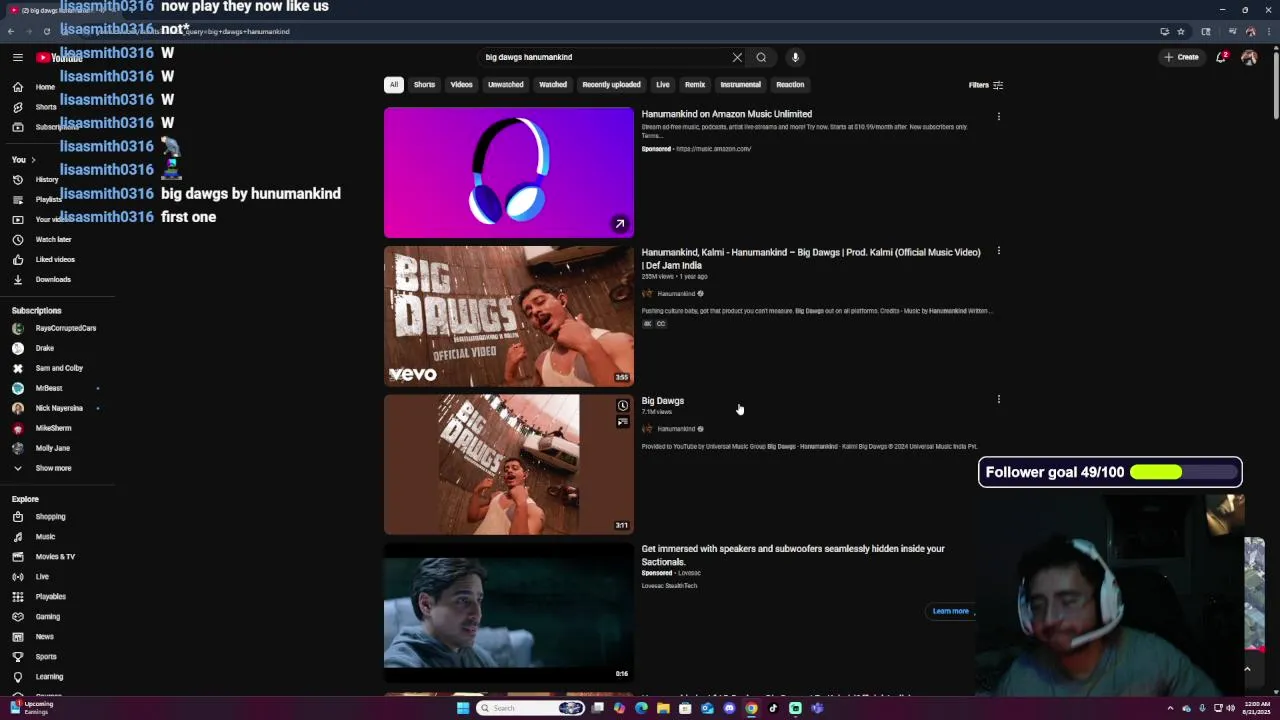
Task: Click the Windows taskbar search box
Action: (530, 708)
